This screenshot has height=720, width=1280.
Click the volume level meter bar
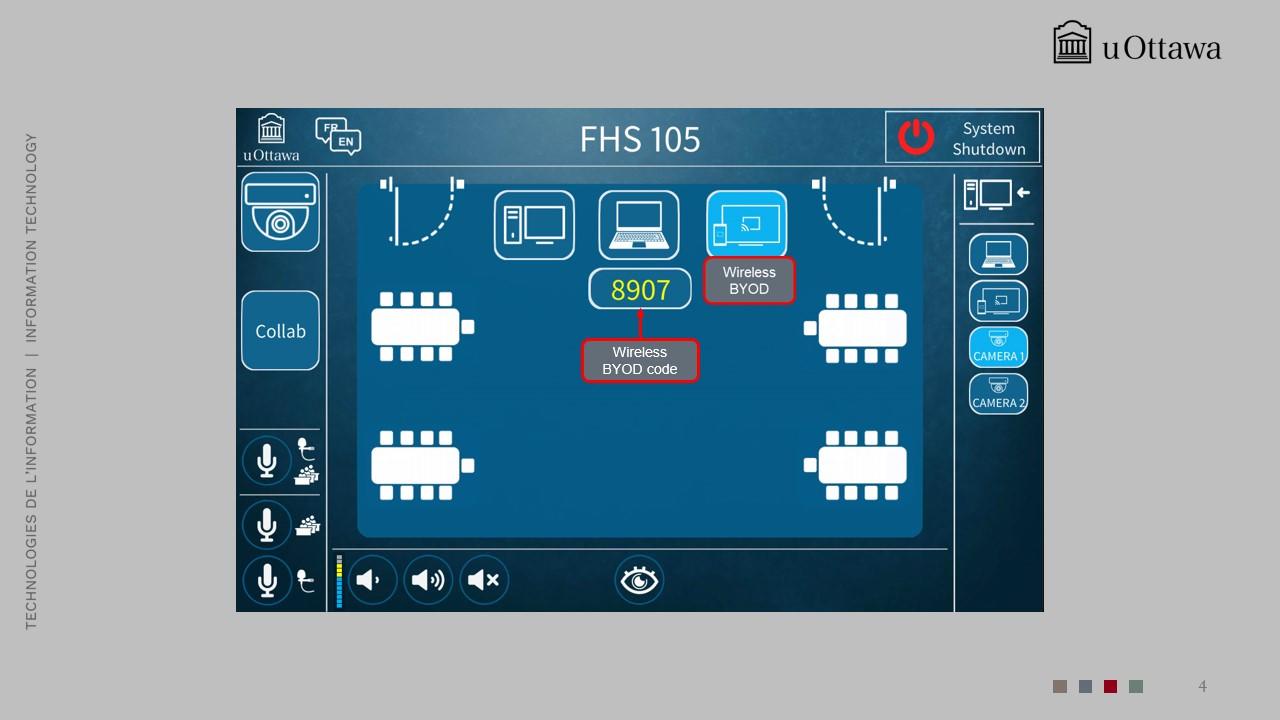pos(339,581)
